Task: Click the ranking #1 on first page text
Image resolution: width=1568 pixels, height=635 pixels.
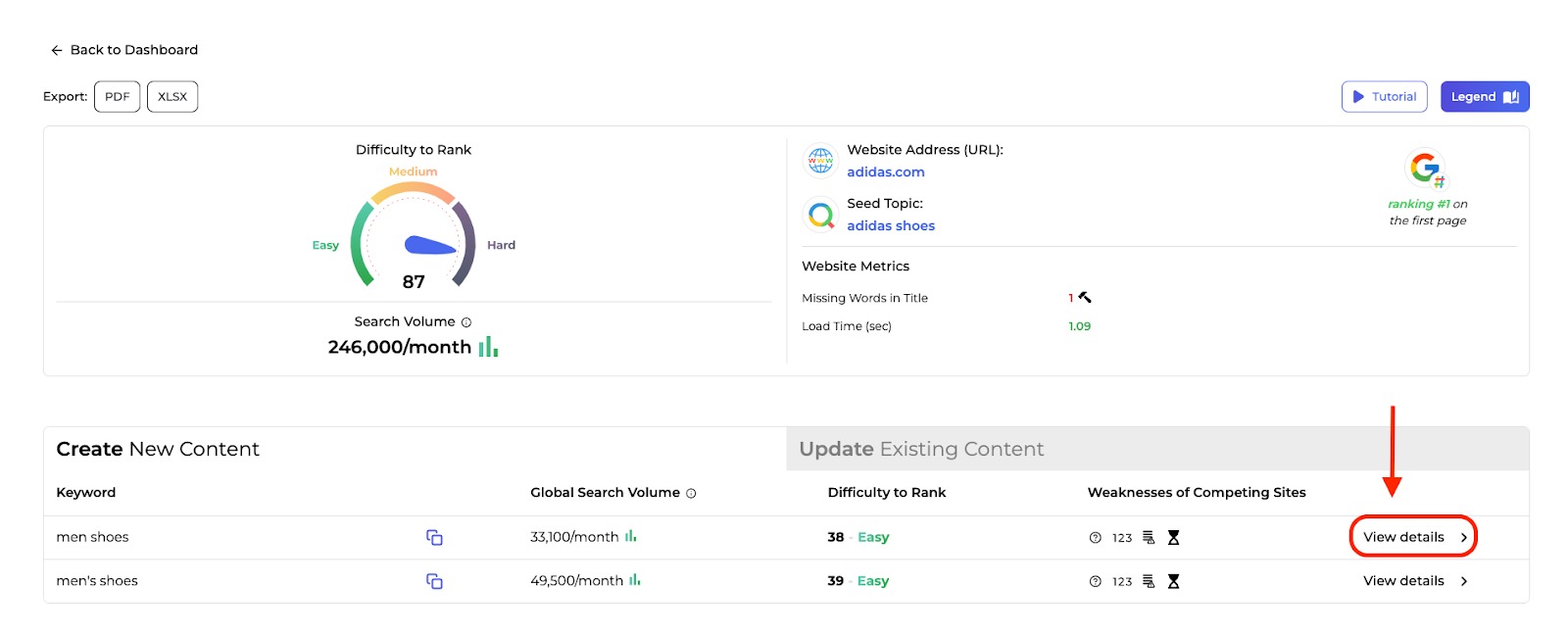Action: (1427, 212)
